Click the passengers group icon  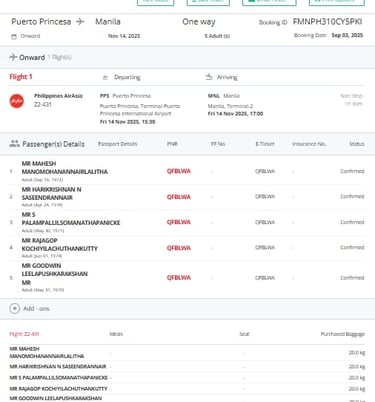coord(14,144)
